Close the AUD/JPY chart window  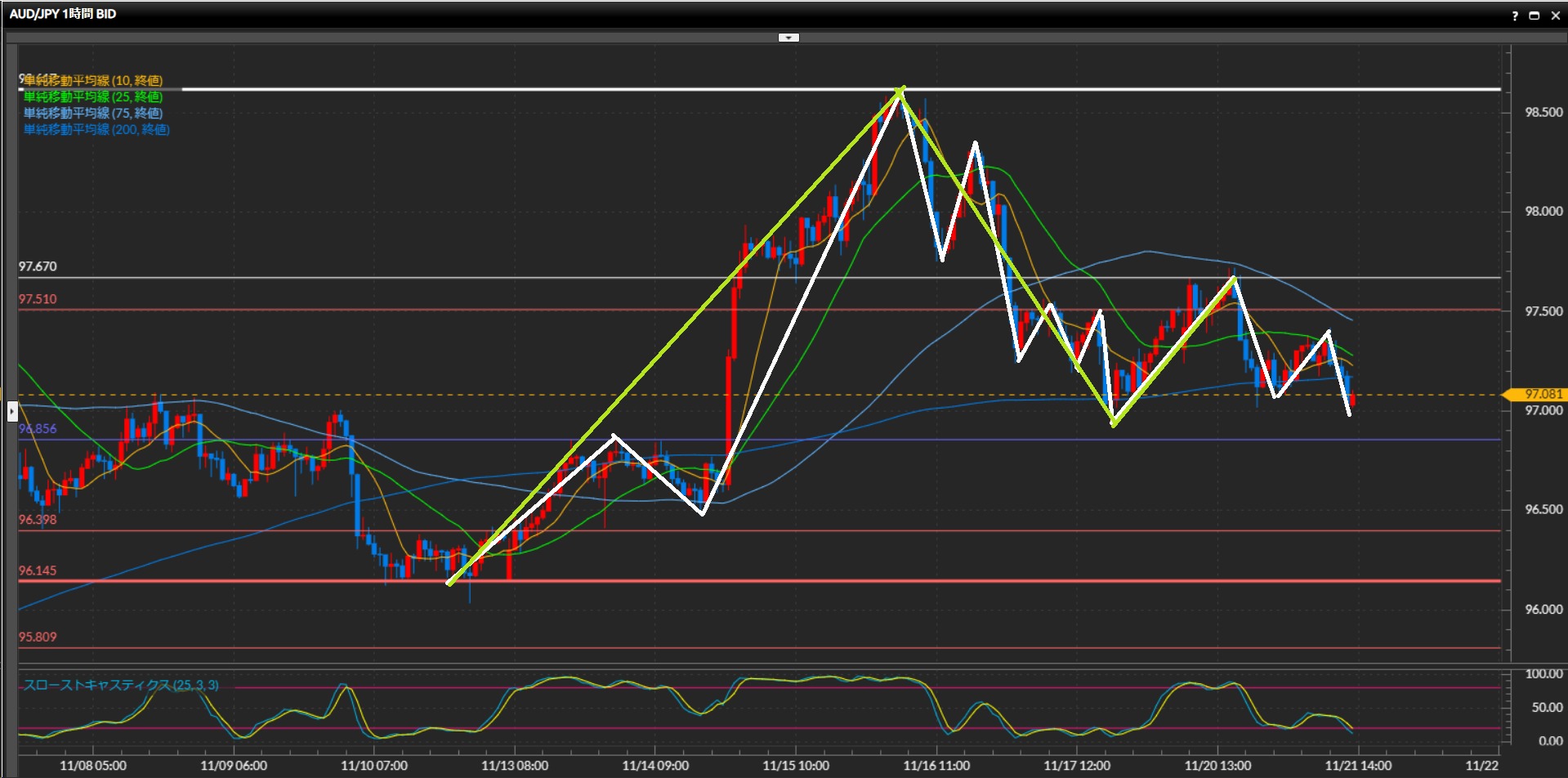tap(1555, 16)
